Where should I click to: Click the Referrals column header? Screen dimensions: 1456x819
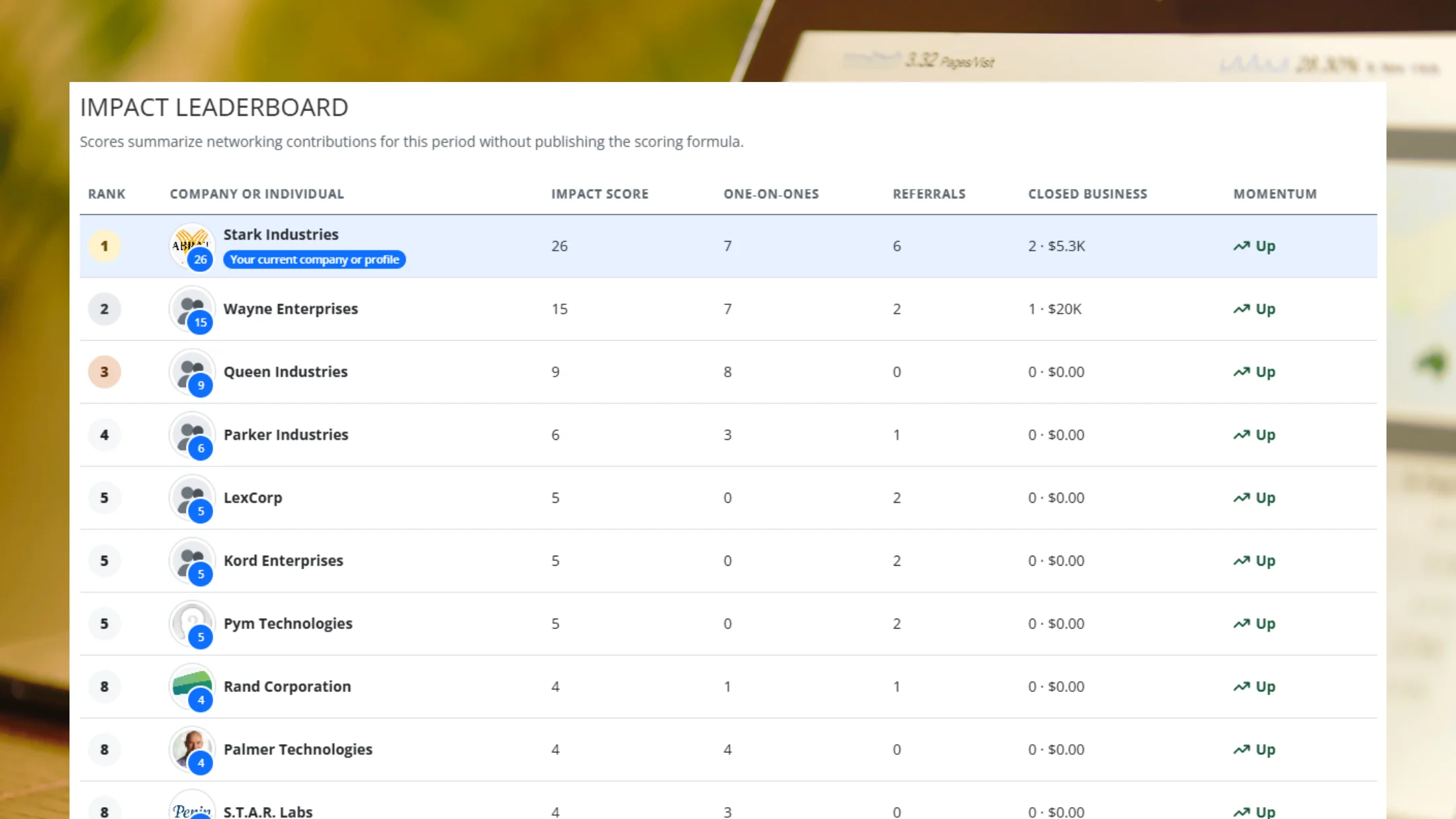pos(929,194)
